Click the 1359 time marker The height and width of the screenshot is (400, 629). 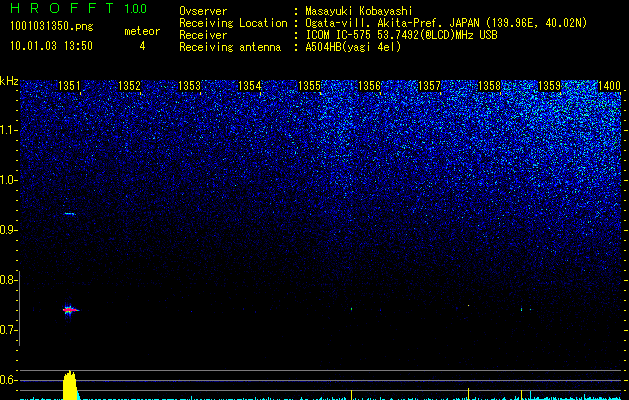[x=550, y=86]
